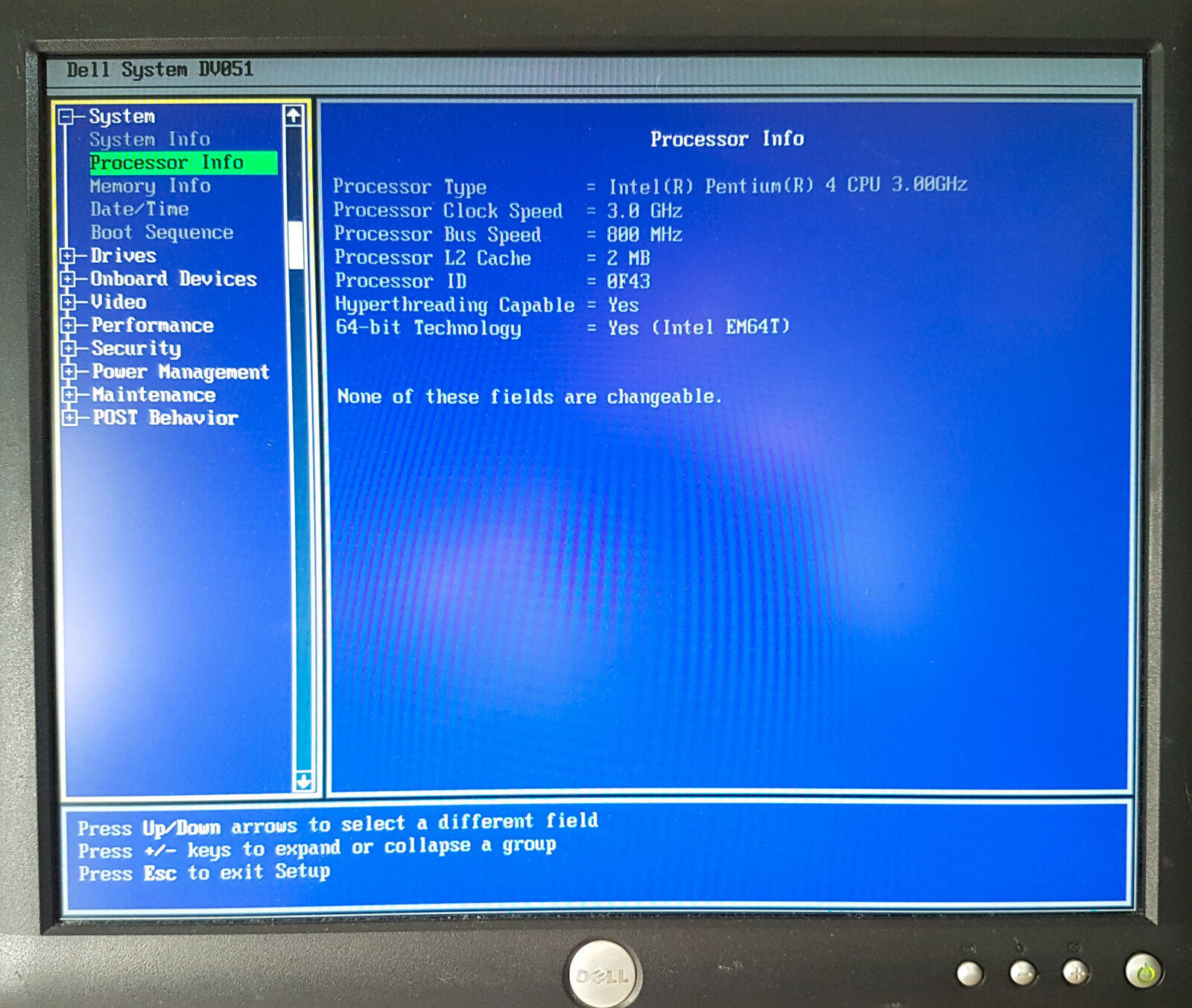This screenshot has width=1192, height=1008.
Task: Click the 800 MHz bus speed value
Action: click(x=644, y=235)
